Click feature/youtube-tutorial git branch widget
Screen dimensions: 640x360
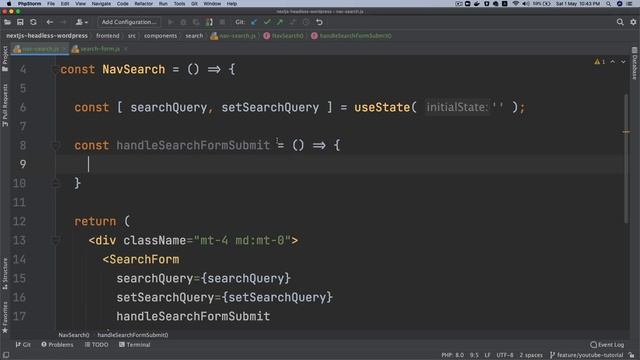point(587,356)
